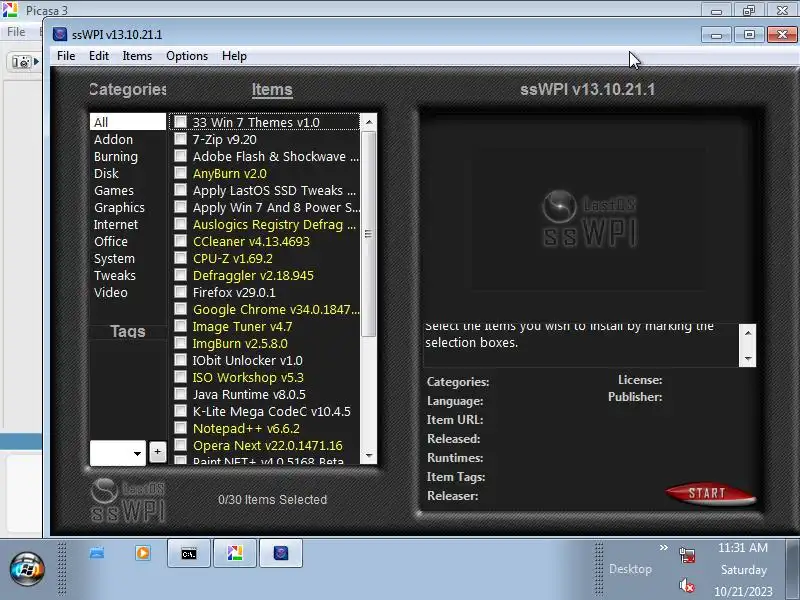The image size is (800, 600).
Task: Select ISO Workshop v5.3 item
Action: 248,377
